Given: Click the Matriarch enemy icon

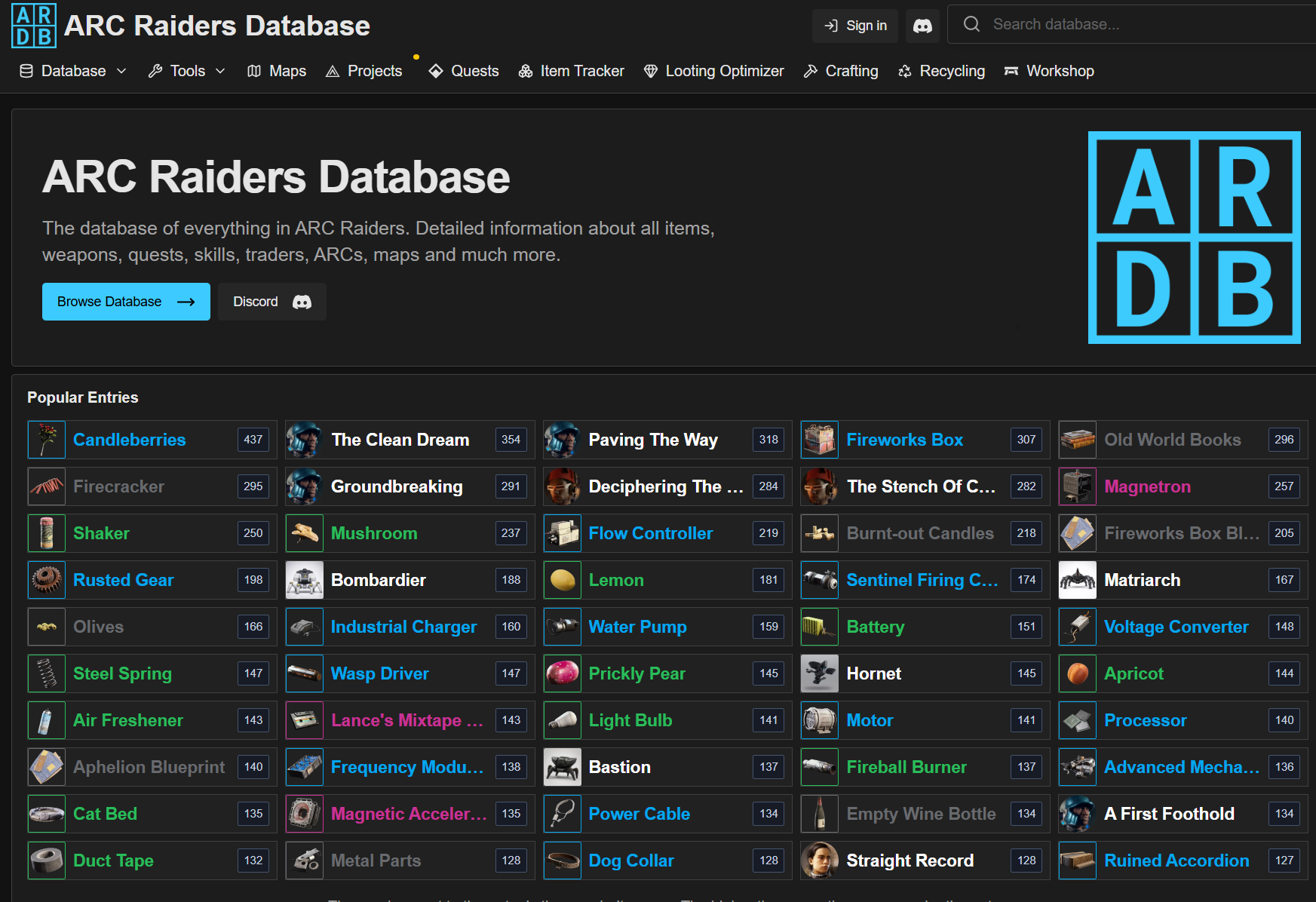Looking at the screenshot, I should (x=1078, y=580).
